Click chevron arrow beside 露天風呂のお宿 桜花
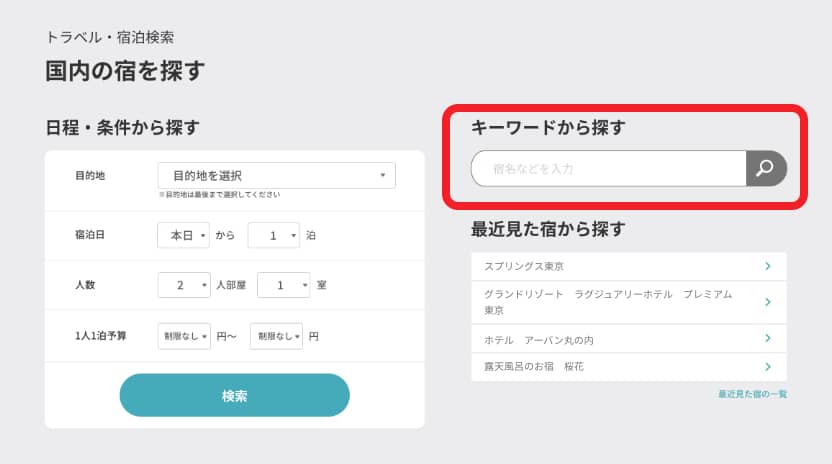This screenshot has height=464, width=832. [767, 367]
